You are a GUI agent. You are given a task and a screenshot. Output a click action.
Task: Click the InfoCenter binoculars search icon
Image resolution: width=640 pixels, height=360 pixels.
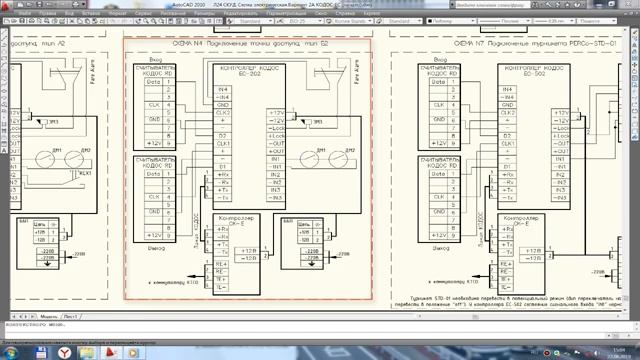click(535, 5)
